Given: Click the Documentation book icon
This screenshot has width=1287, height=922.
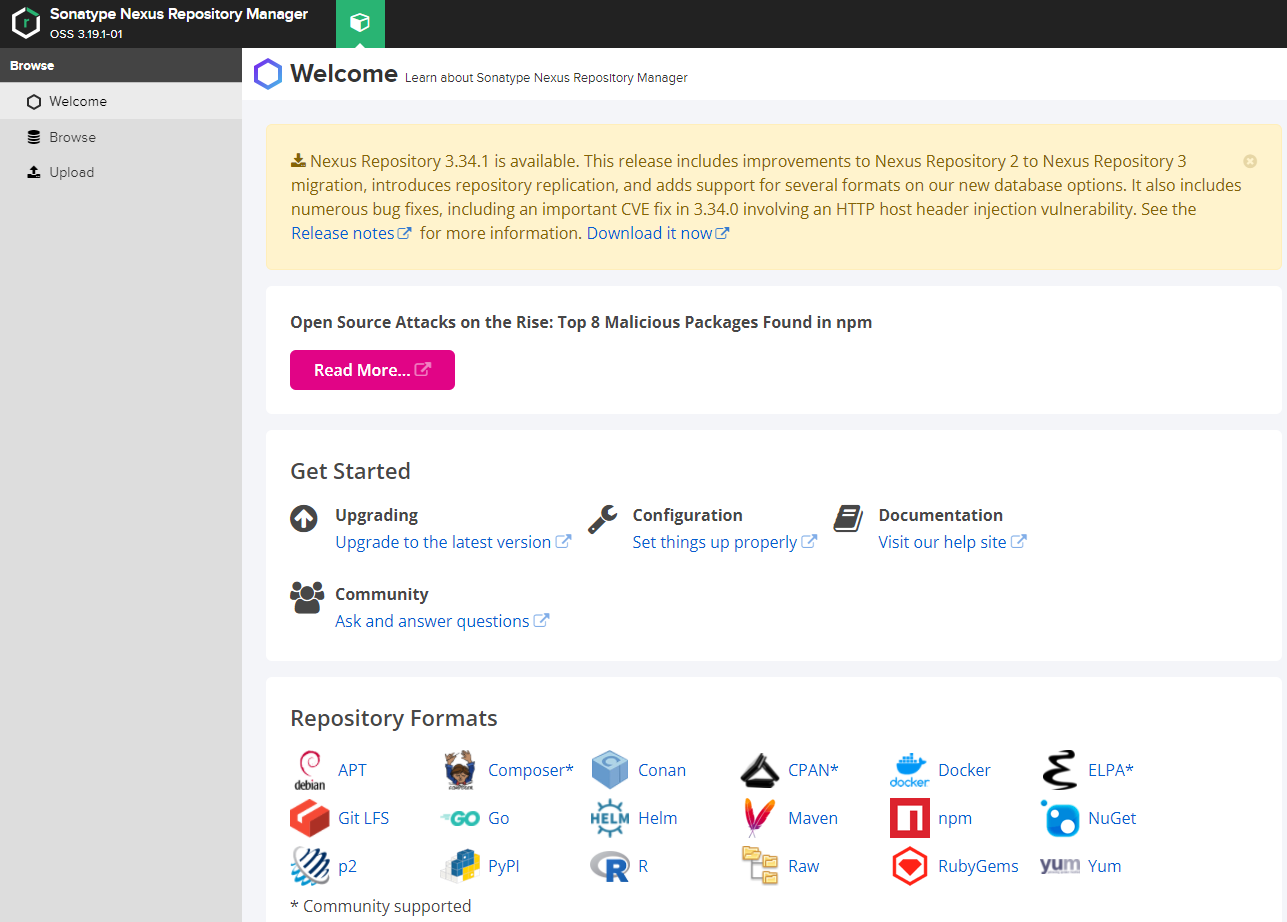Looking at the screenshot, I should coord(848,518).
